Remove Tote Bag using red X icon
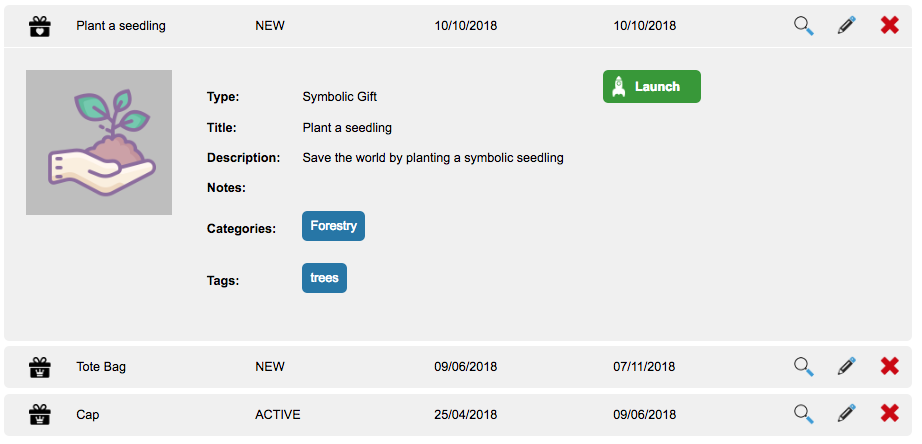 point(890,367)
